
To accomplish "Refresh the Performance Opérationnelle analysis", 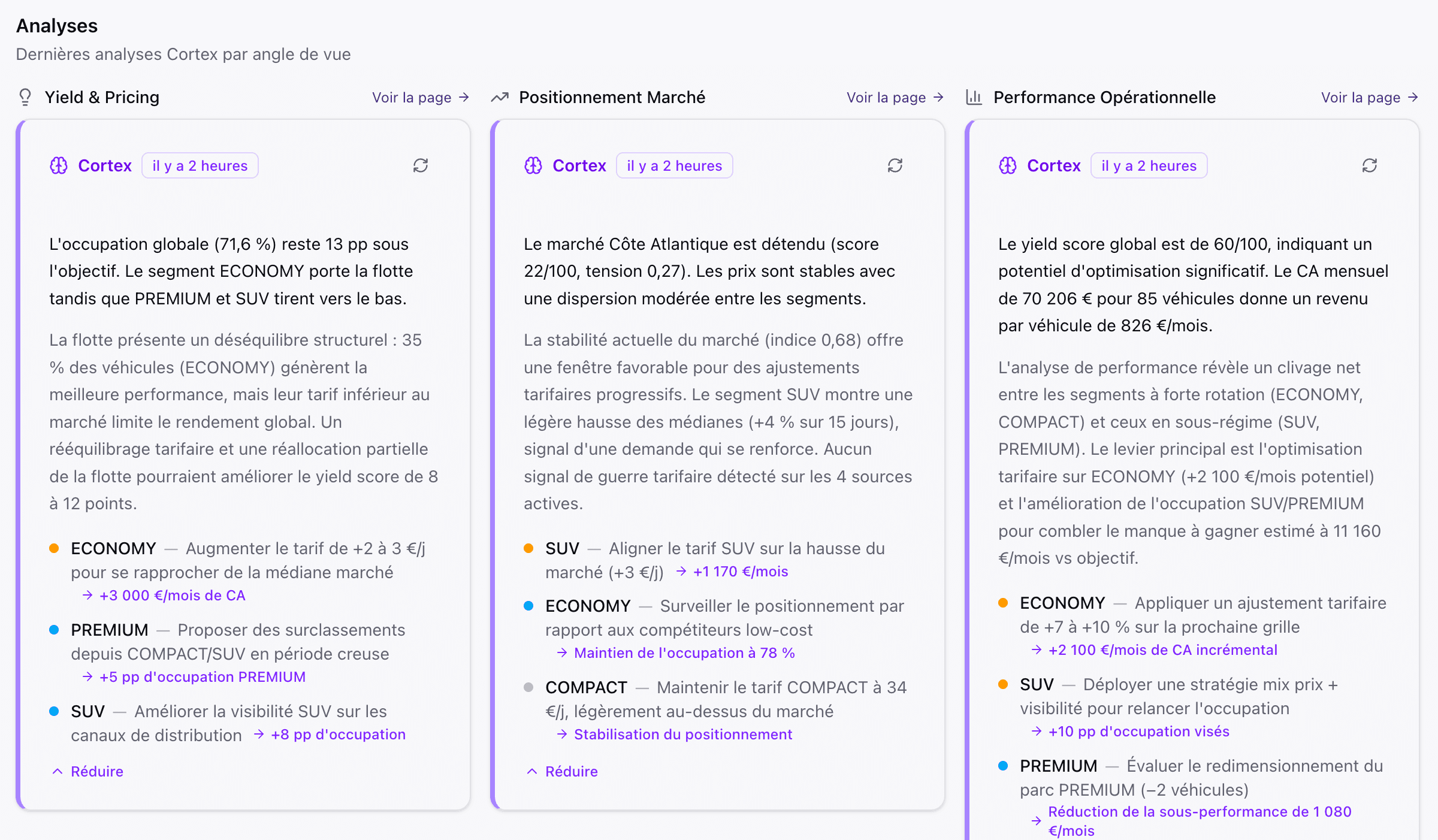I will pos(1370,165).
